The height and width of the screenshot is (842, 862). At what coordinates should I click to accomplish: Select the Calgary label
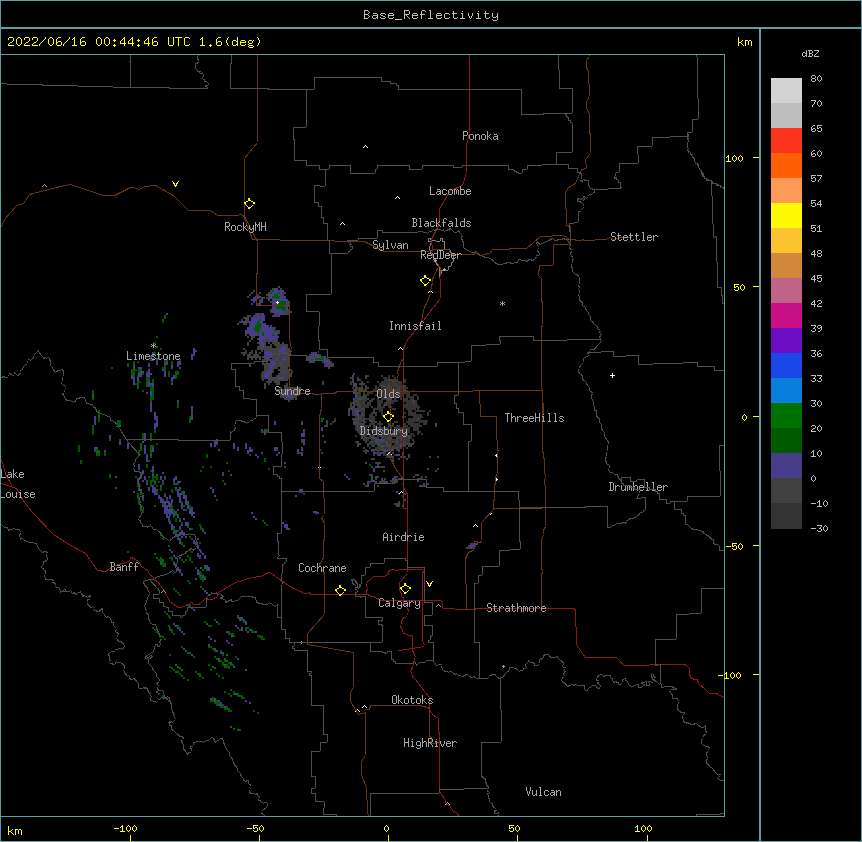(399, 603)
